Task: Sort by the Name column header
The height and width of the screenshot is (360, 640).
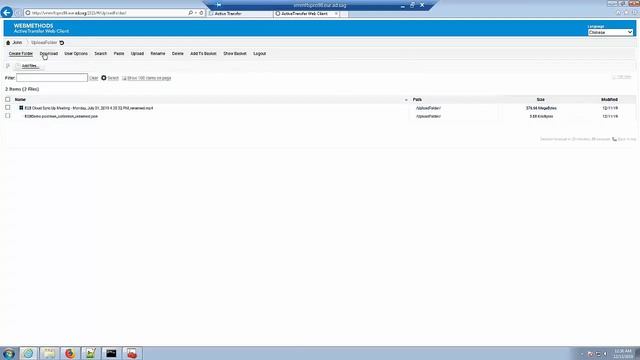Action: [x=20, y=100]
